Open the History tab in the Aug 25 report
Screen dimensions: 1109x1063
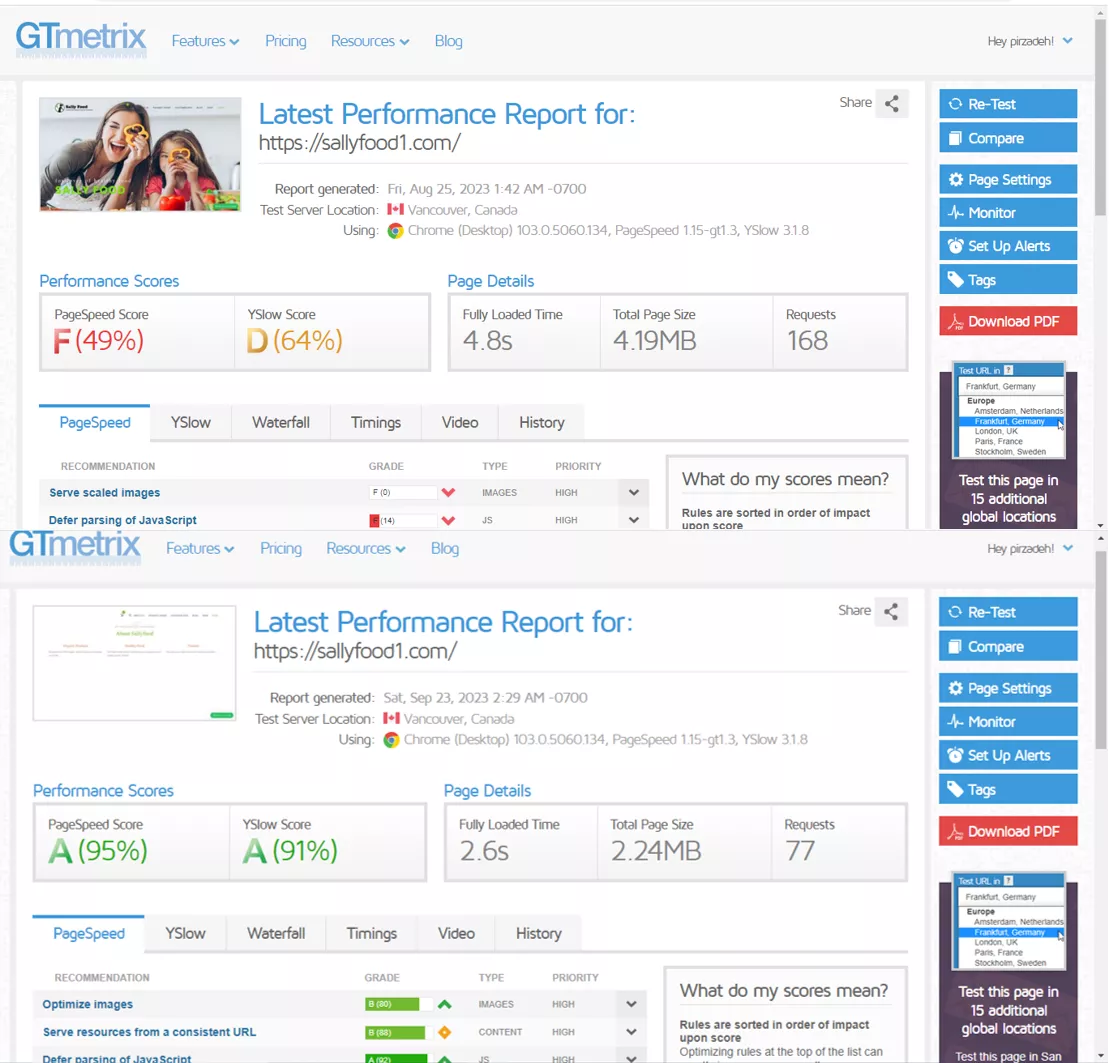click(x=542, y=422)
